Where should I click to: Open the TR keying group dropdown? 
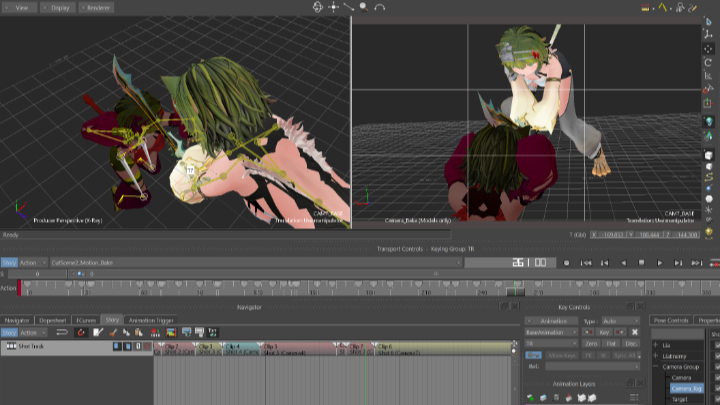pyautogui.click(x=551, y=343)
